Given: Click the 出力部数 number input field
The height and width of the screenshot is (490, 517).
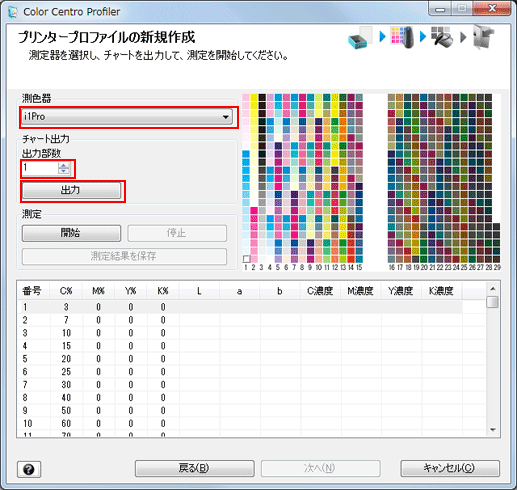Looking at the screenshot, I should (40, 168).
